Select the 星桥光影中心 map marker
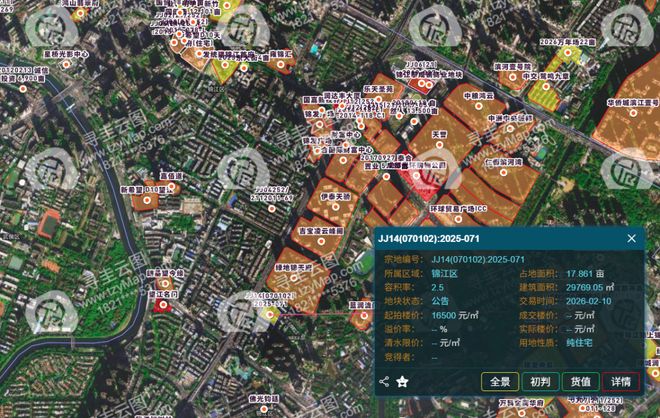 click(x=66, y=64)
